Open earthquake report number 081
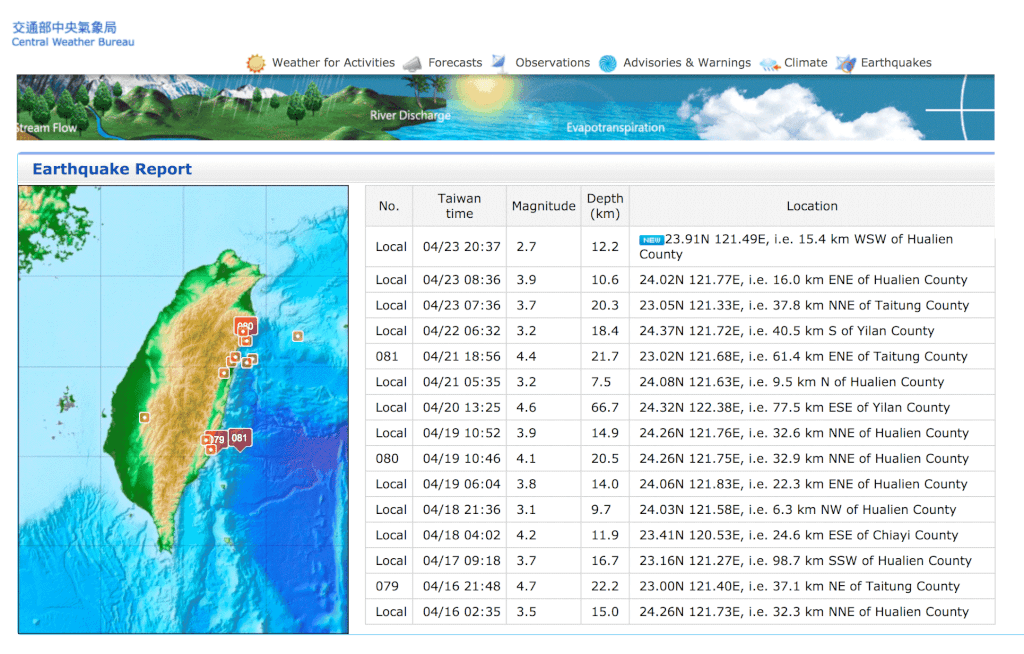This screenshot has width=1024, height=654. pyautogui.click(x=387, y=356)
